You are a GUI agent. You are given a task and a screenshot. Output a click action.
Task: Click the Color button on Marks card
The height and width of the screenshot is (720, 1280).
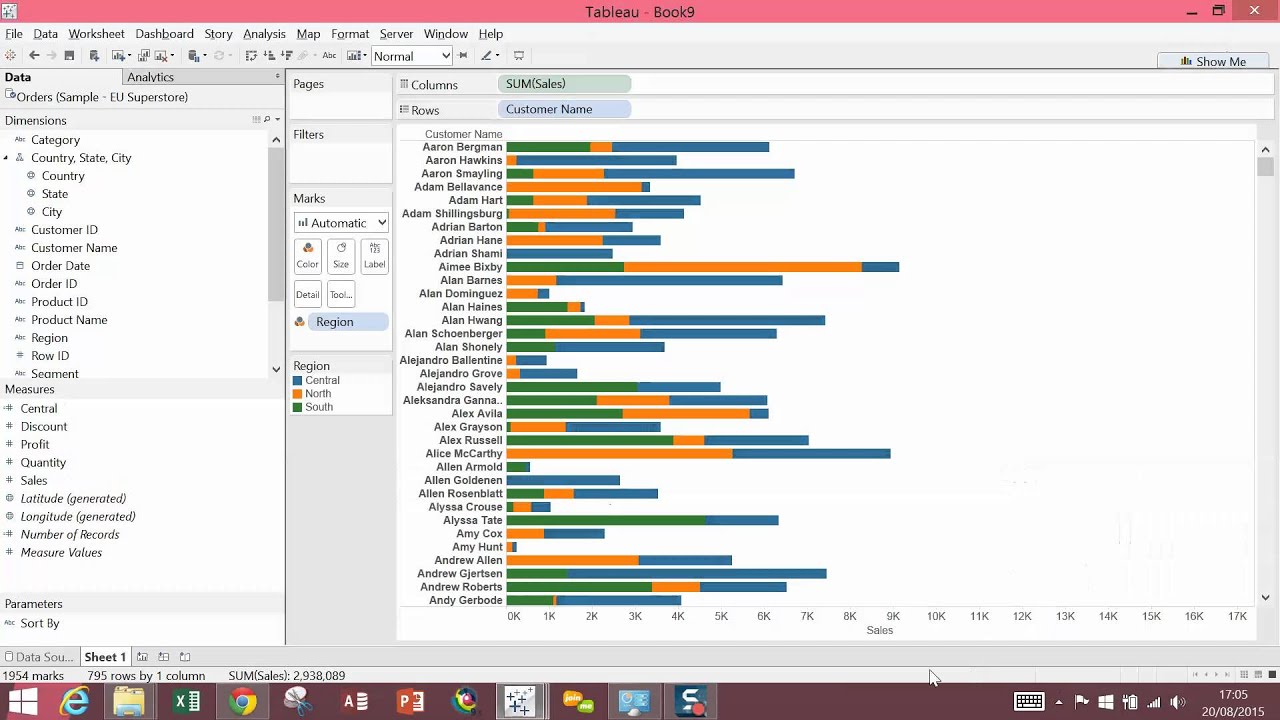coord(307,256)
